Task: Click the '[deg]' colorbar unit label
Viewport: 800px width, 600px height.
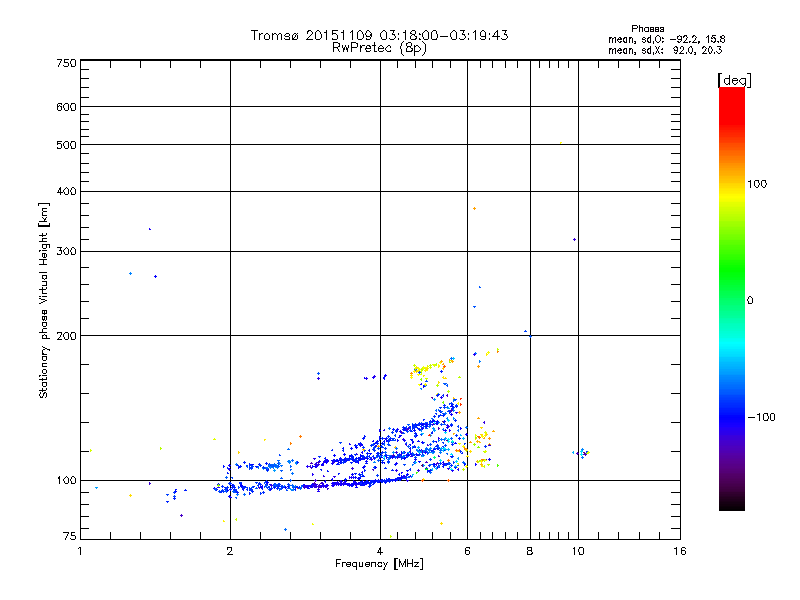Action: (734, 80)
